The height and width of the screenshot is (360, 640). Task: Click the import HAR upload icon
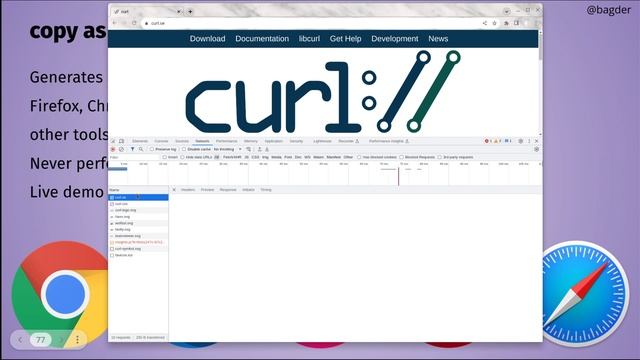coord(260,149)
